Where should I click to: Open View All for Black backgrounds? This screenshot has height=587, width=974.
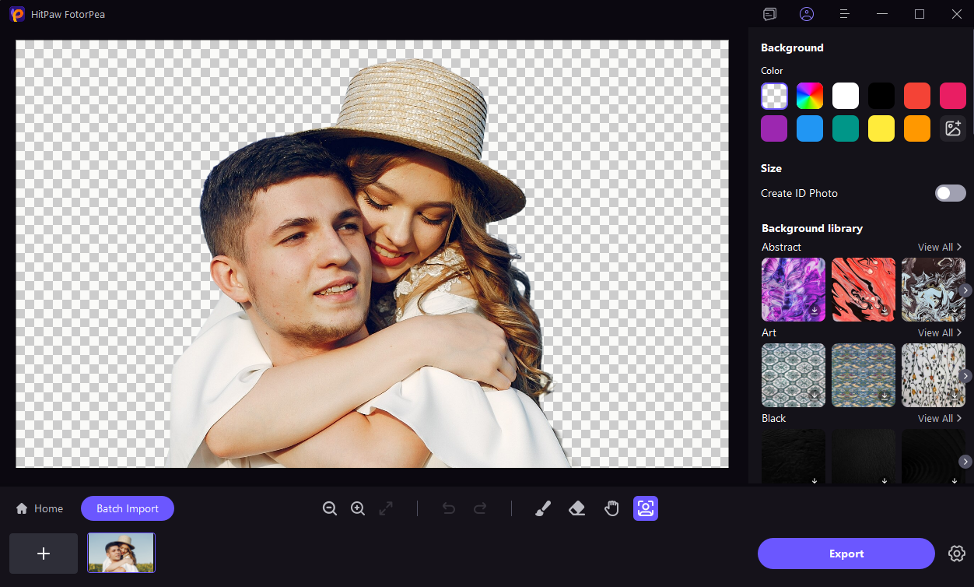(x=938, y=418)
